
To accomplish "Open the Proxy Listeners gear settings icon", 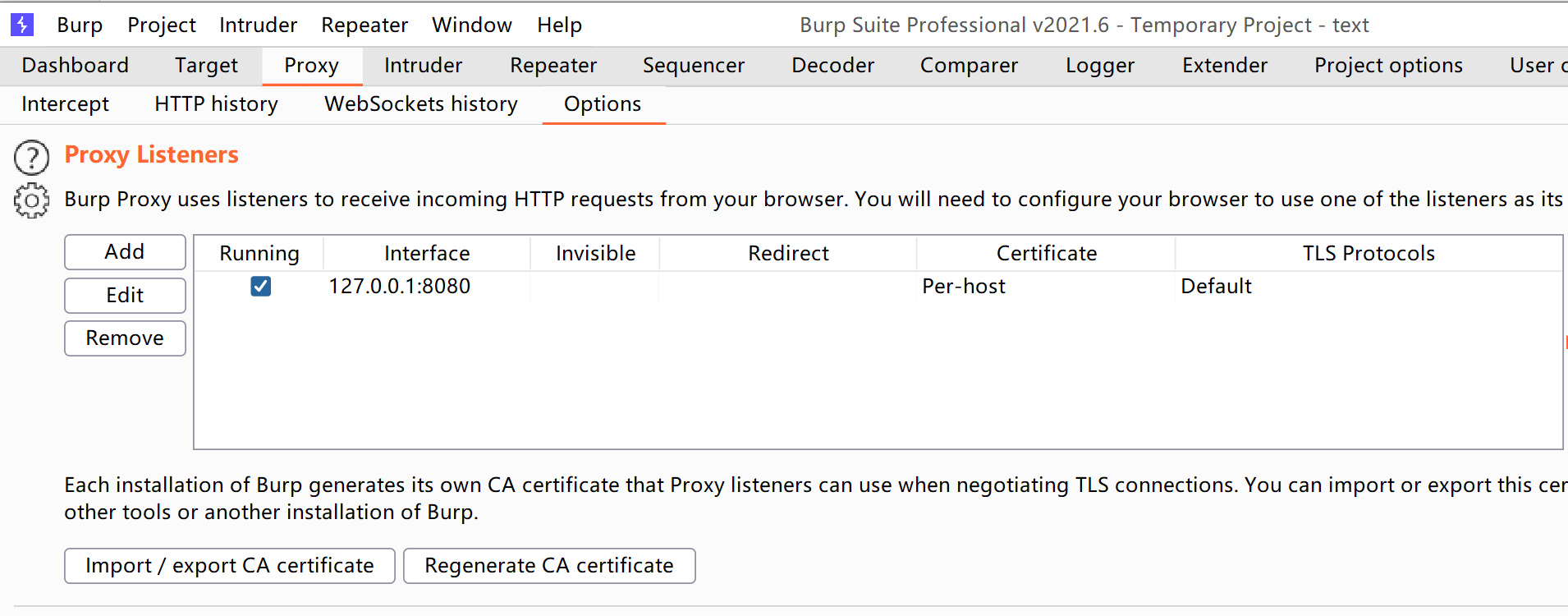I will pos(32,200).
